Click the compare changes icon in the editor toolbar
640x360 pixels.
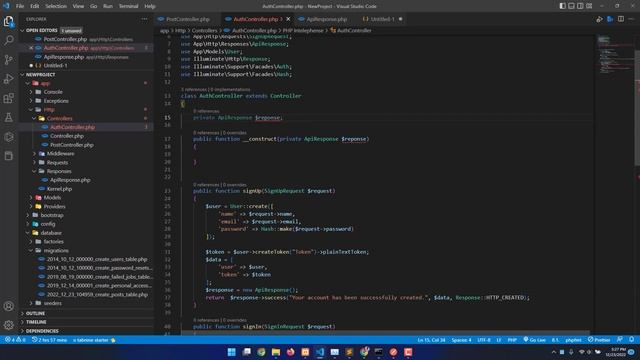tap(599, 19)
